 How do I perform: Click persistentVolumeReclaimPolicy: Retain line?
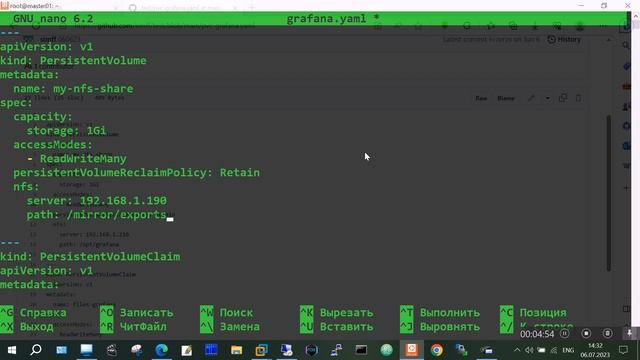[136, 173]
